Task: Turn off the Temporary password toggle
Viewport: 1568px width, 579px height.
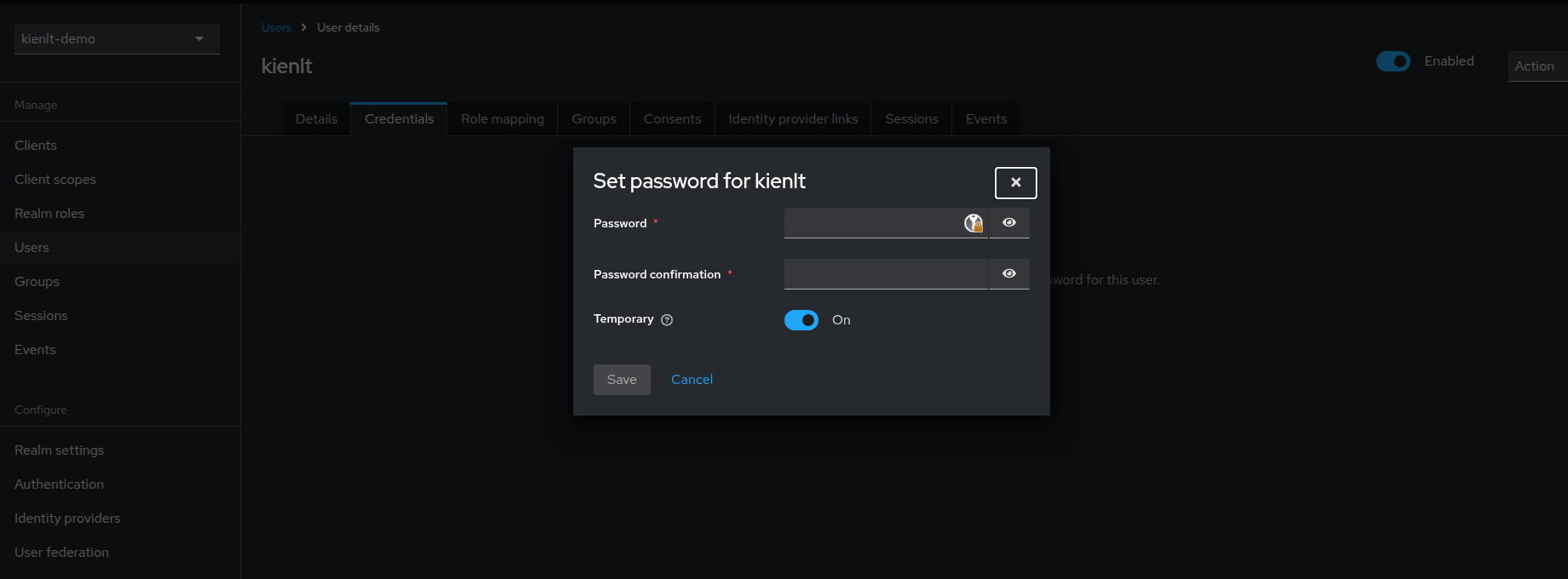Action: (x=801, y=319)
